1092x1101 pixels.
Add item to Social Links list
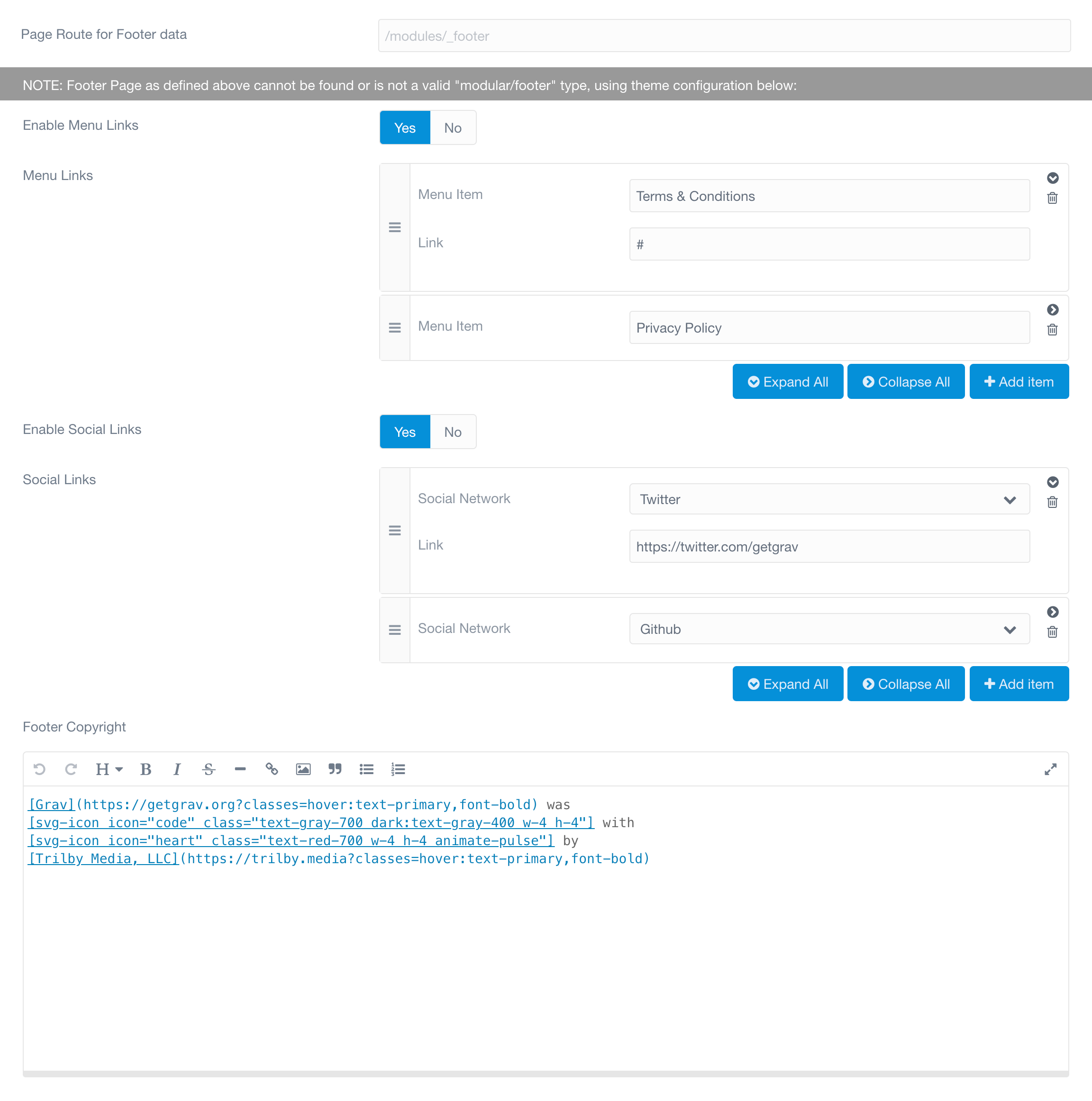click(x=1019, y=684)
